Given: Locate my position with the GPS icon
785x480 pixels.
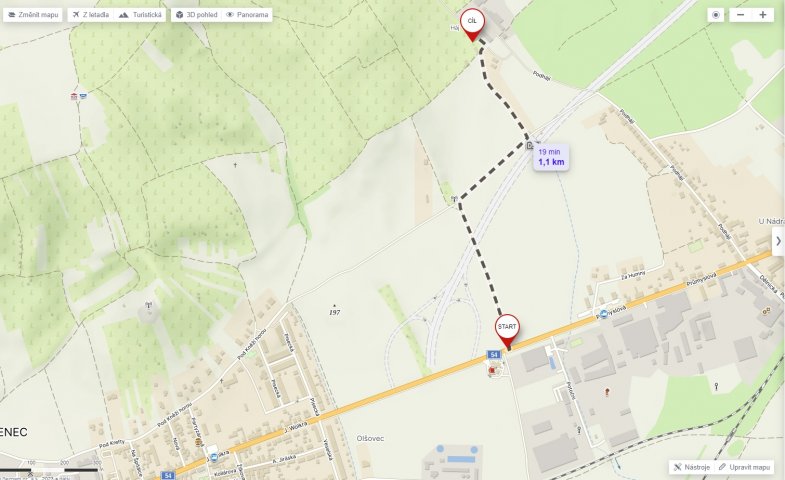Looking at the screenshot, I should coord(715,15).
